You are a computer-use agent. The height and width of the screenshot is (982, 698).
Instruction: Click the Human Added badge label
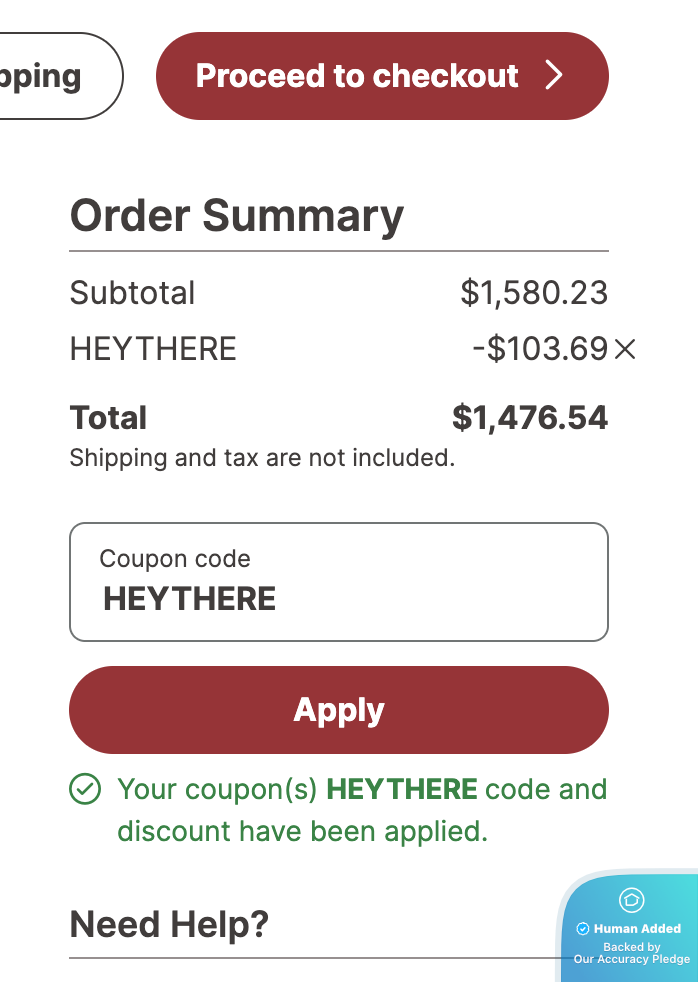tap(637, 929)
